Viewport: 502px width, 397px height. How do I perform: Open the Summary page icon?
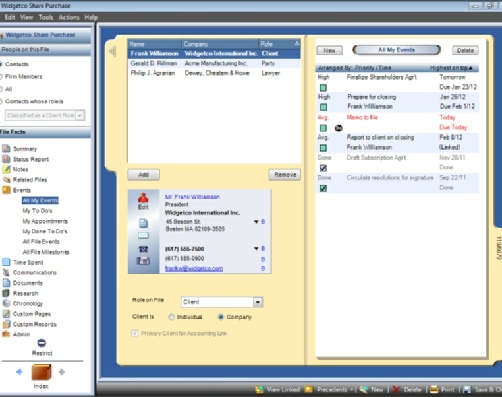click(x=6, y=148)
